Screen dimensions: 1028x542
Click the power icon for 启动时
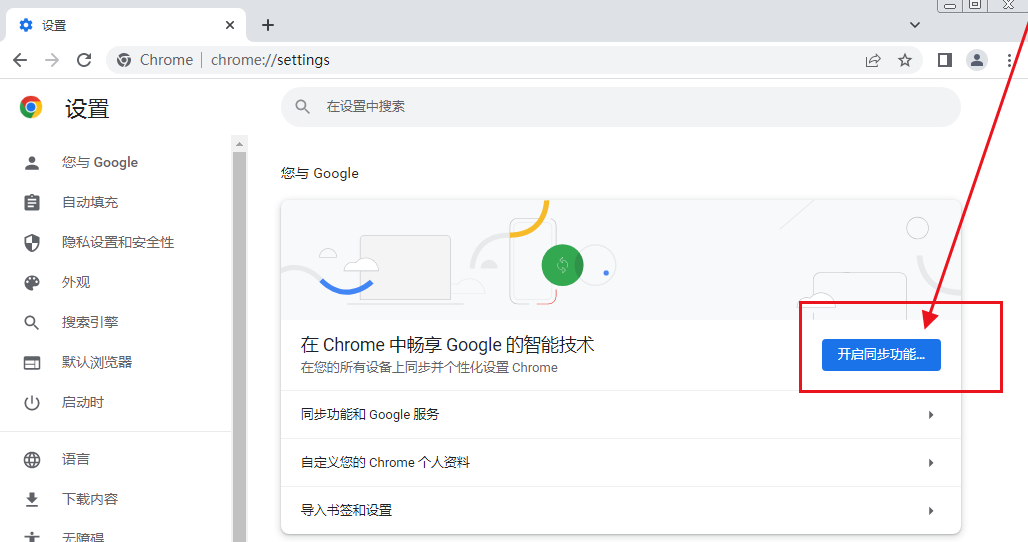coord(31,402)
